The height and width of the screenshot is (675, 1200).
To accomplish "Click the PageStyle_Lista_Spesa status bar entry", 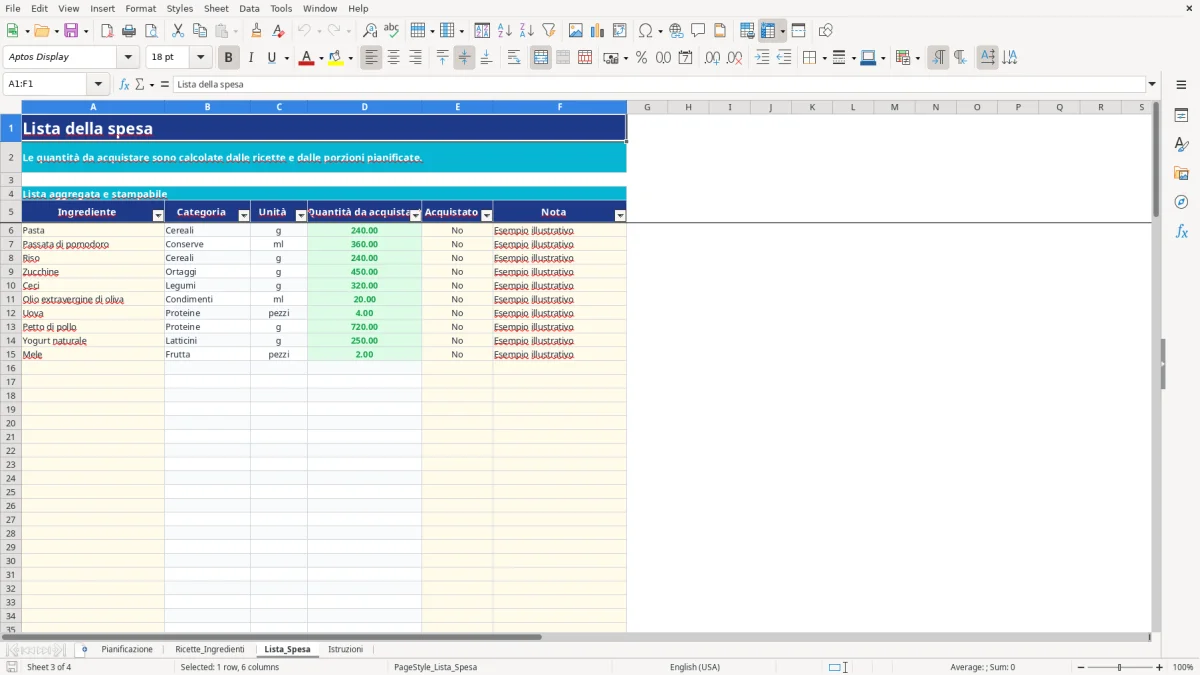I will [x=435, y=667].
